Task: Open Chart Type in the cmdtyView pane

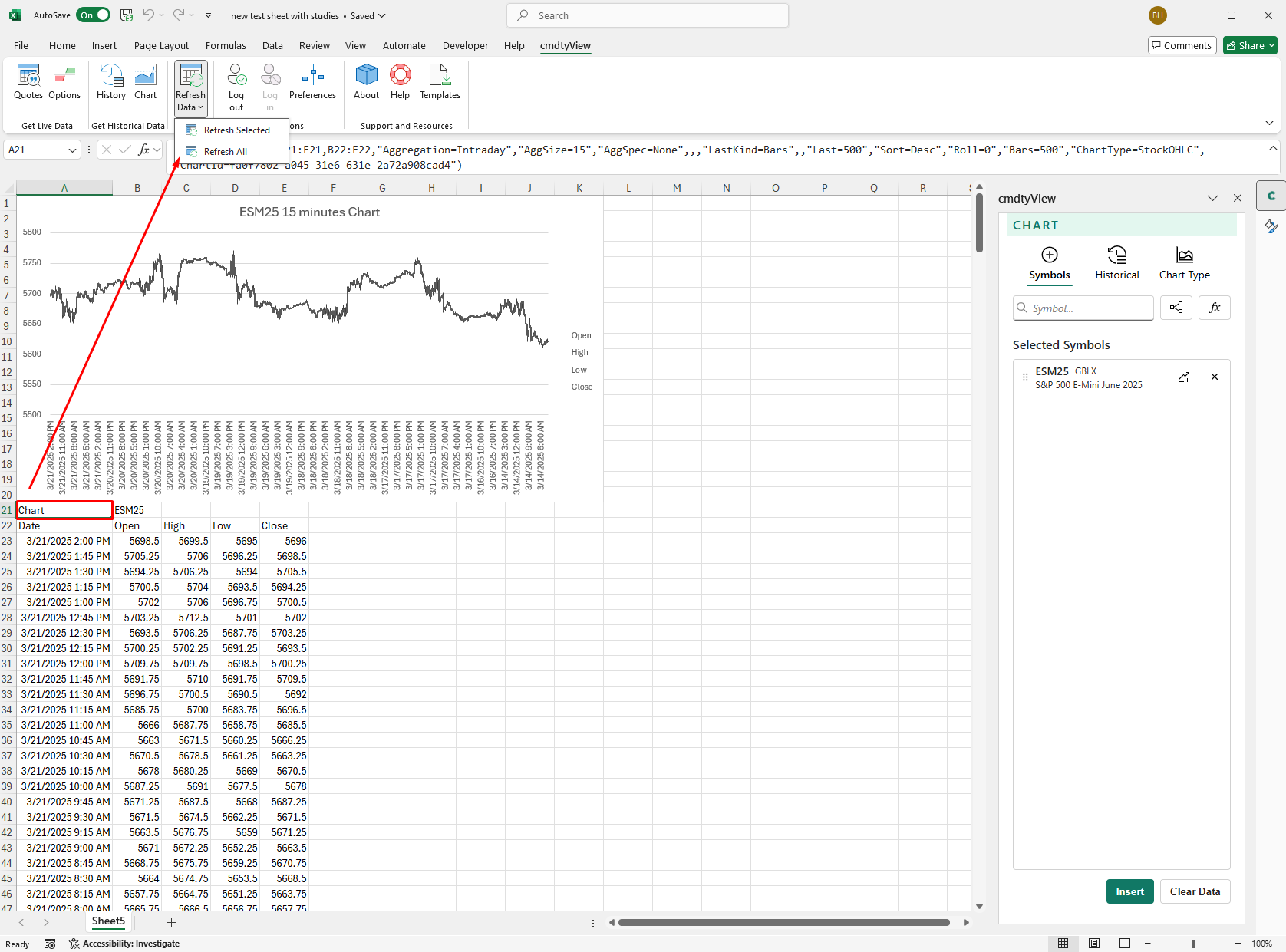Action: tap(1184, 263)
